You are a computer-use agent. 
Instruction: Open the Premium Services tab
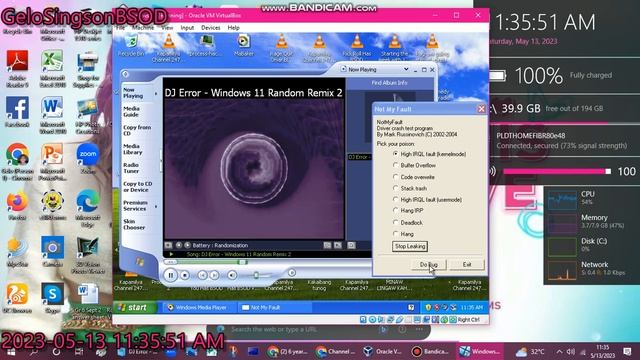coord(135,205)
